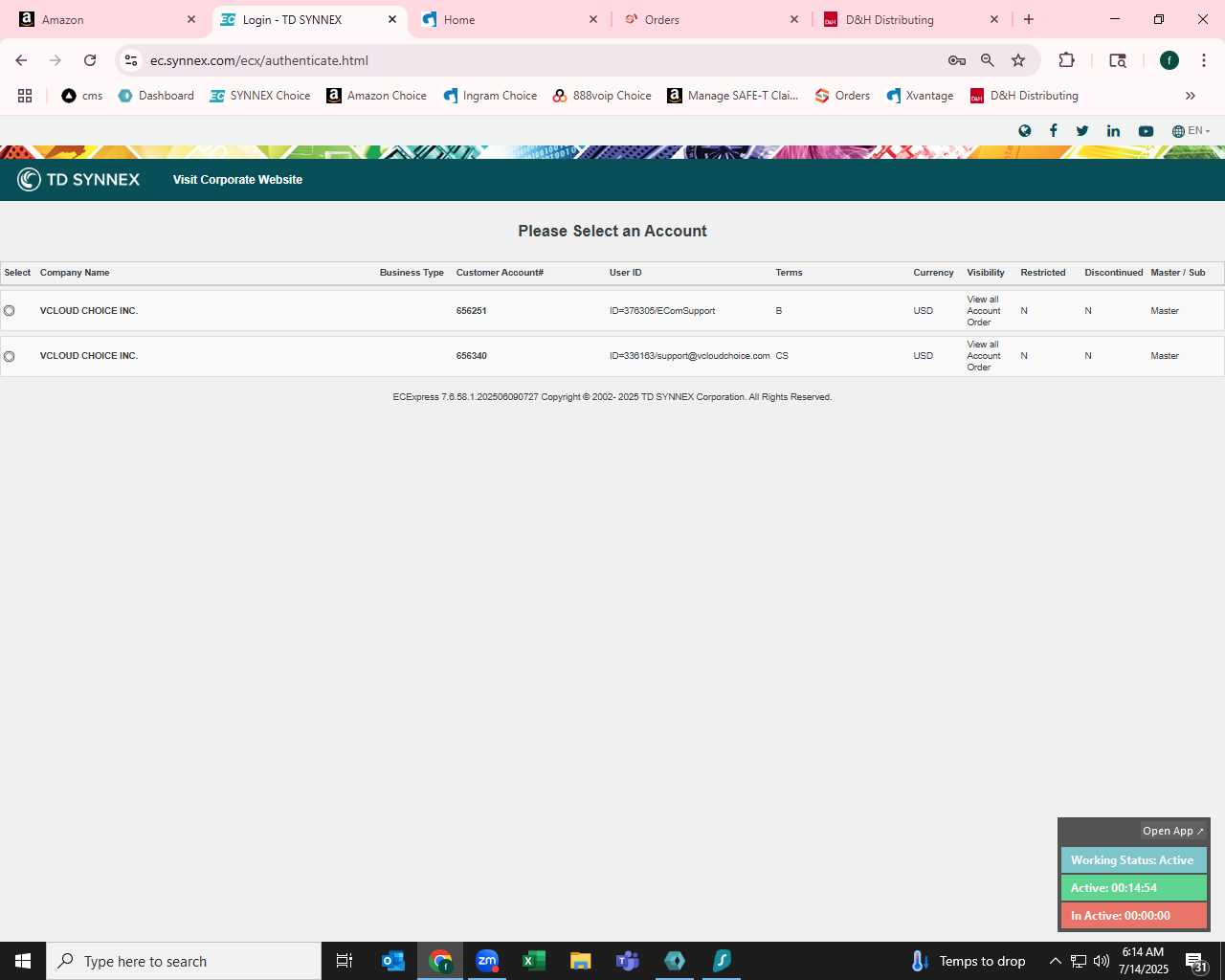1225x980 pixels.
Task: Close the Amazon tab
Action: pyautogui.click(x=191, y=19)
